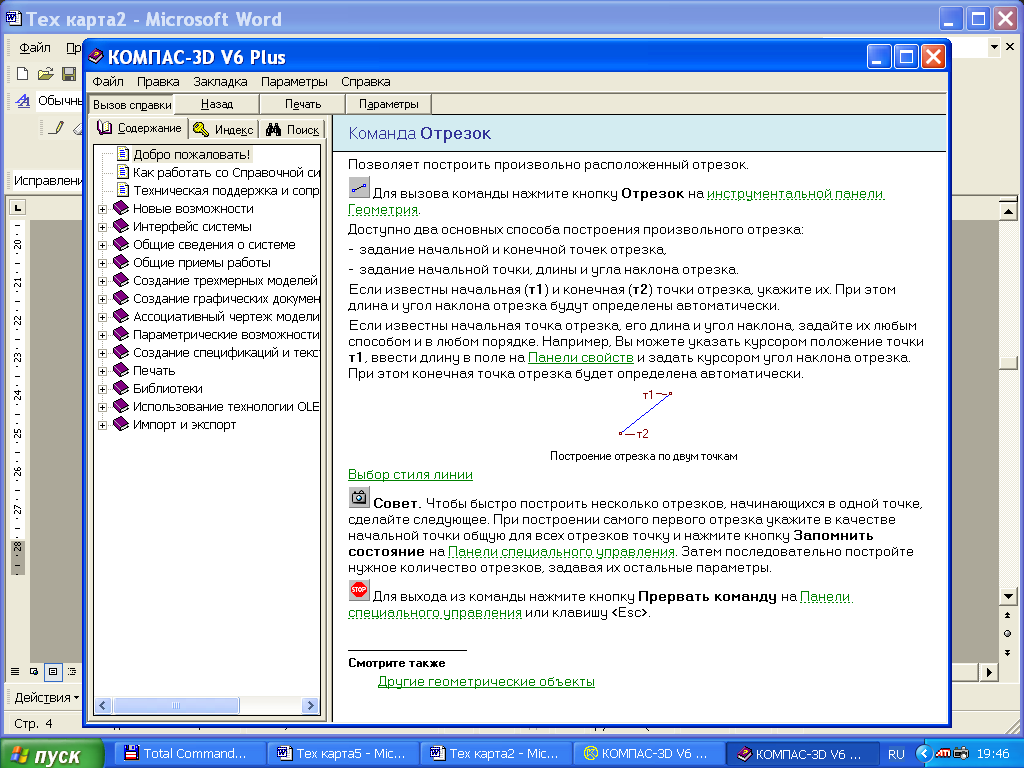Click Word's normal view icon at bottom left
This screenshot has height=768, width=1024.
[15, 671]
